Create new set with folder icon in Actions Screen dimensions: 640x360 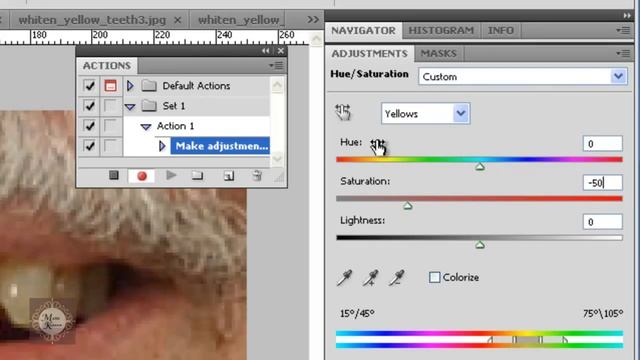pyautogui.click(x=198, y=176)
